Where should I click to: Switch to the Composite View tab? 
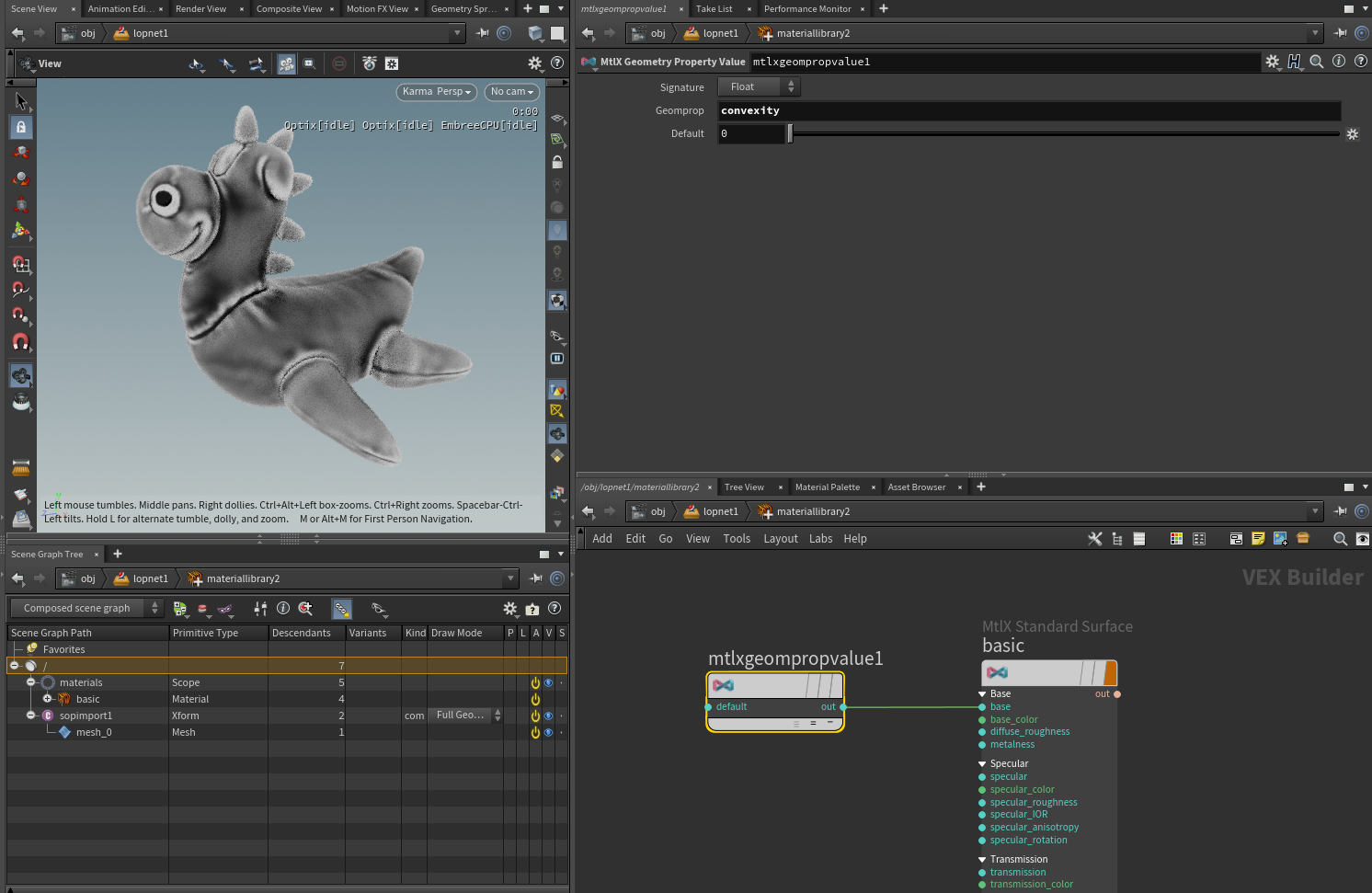point(289,9)
